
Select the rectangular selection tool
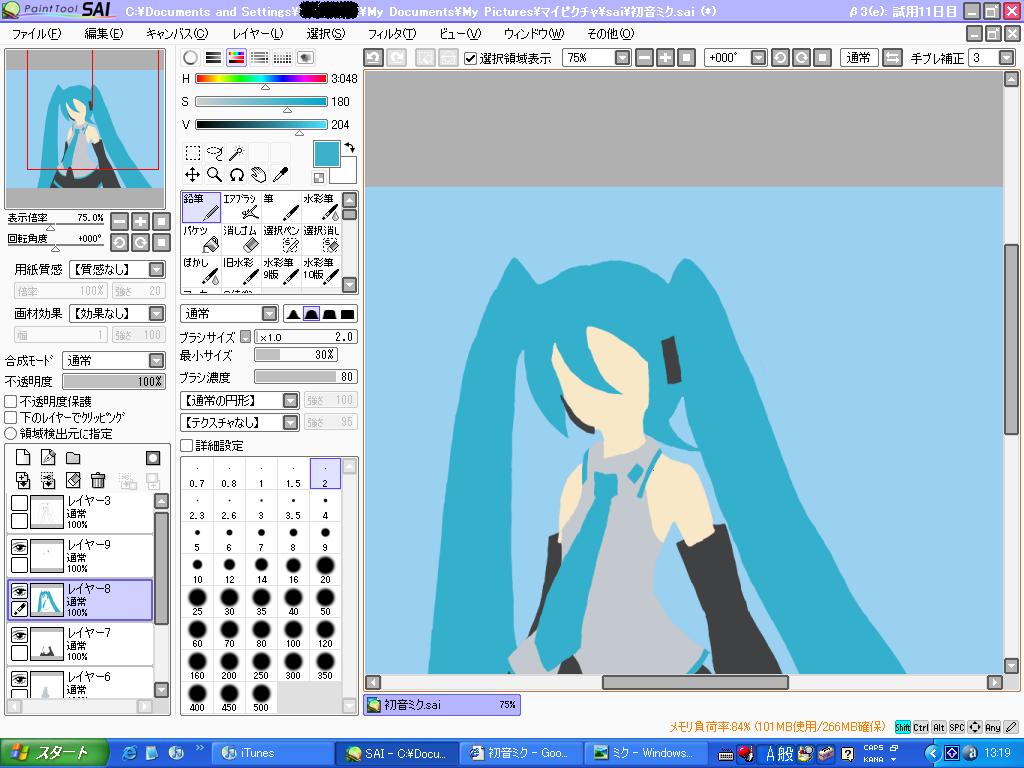[193, 153]
